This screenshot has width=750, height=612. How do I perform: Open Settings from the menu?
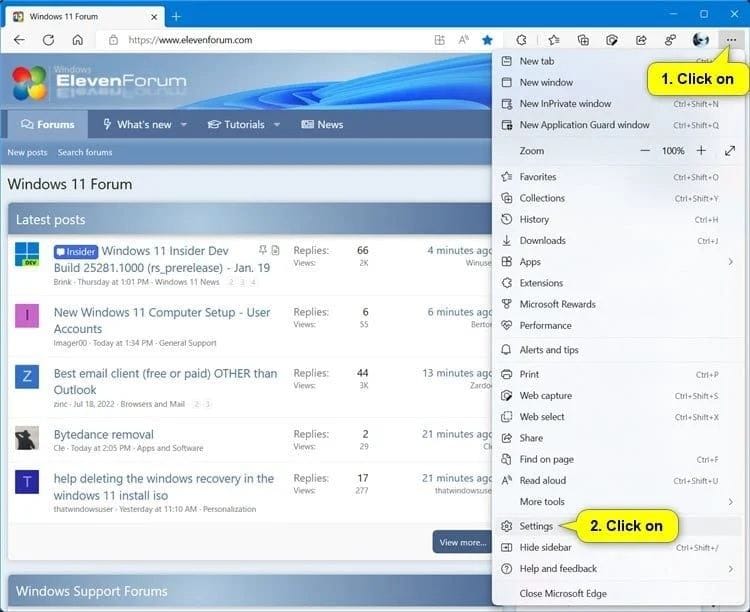(618, 526)
